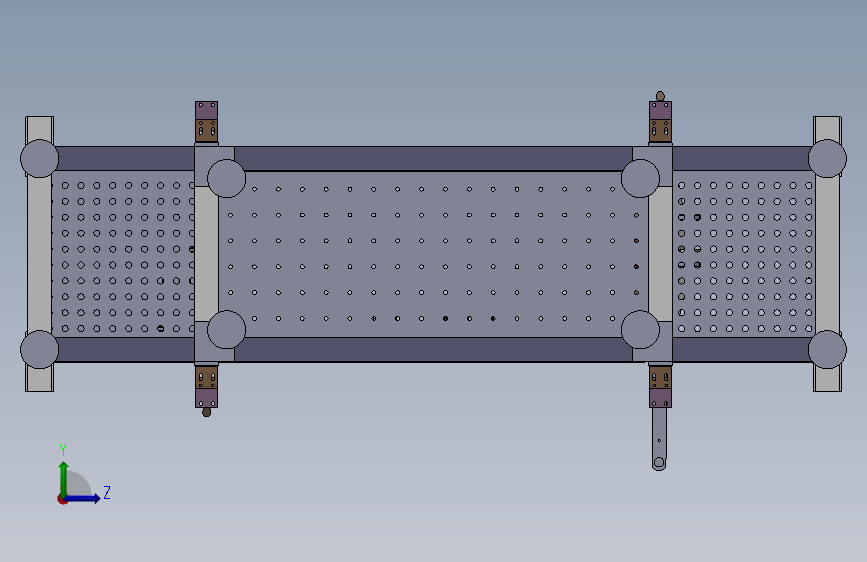Pick the inner bottom-right round pad on the center plate

pos(640,330)
